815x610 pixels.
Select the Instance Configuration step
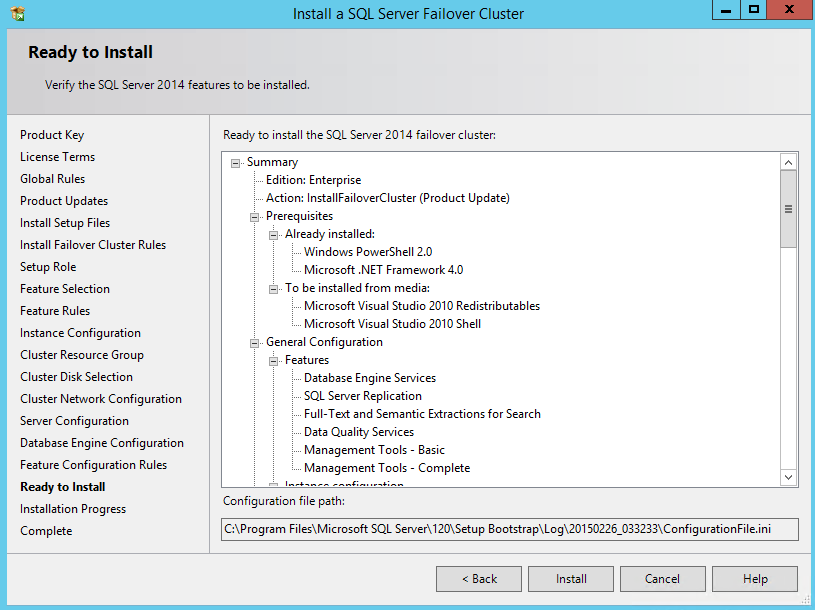pos(81,333)
